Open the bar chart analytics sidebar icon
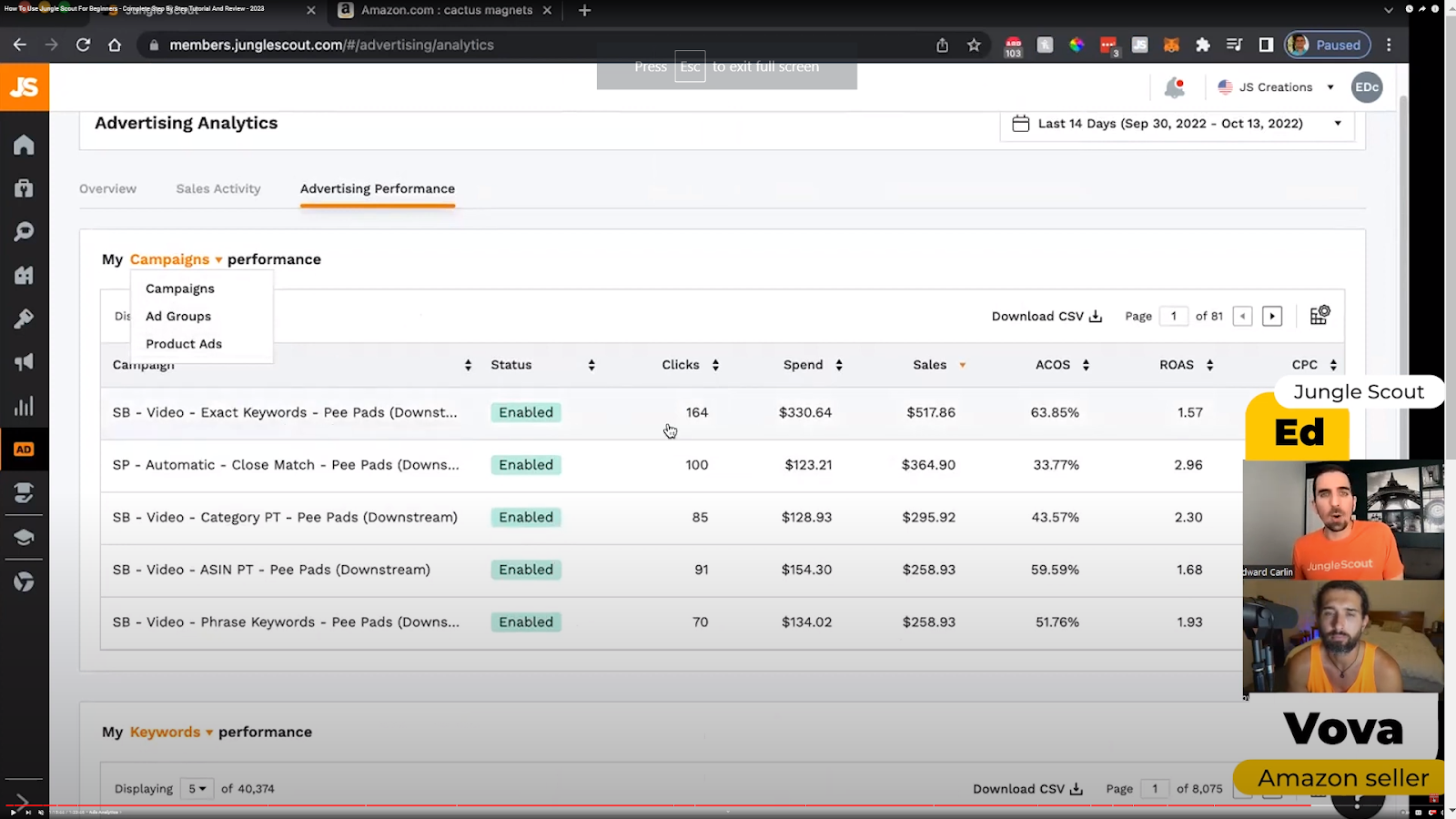The height and width of the screenshot is (819, 1456). (24, 406)
